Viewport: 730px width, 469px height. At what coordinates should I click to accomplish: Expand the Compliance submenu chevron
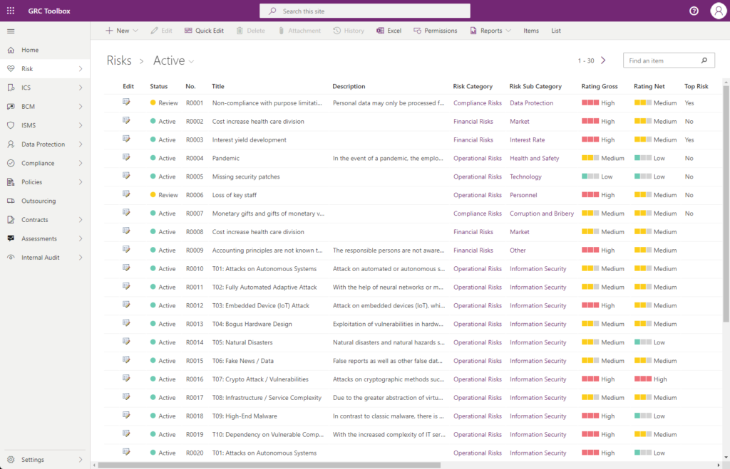(81, 163)
